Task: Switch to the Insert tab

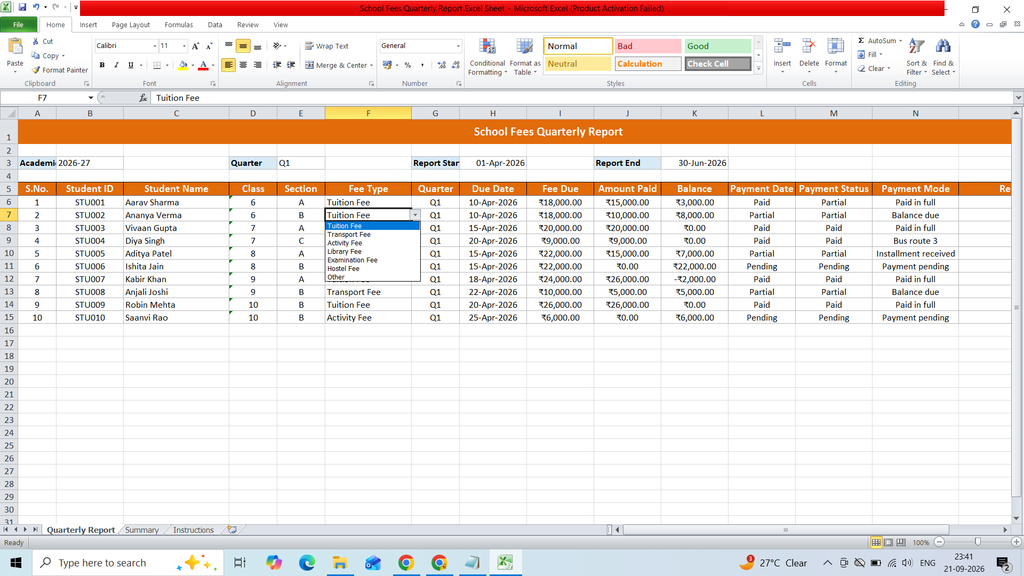Action: (88, 25)
